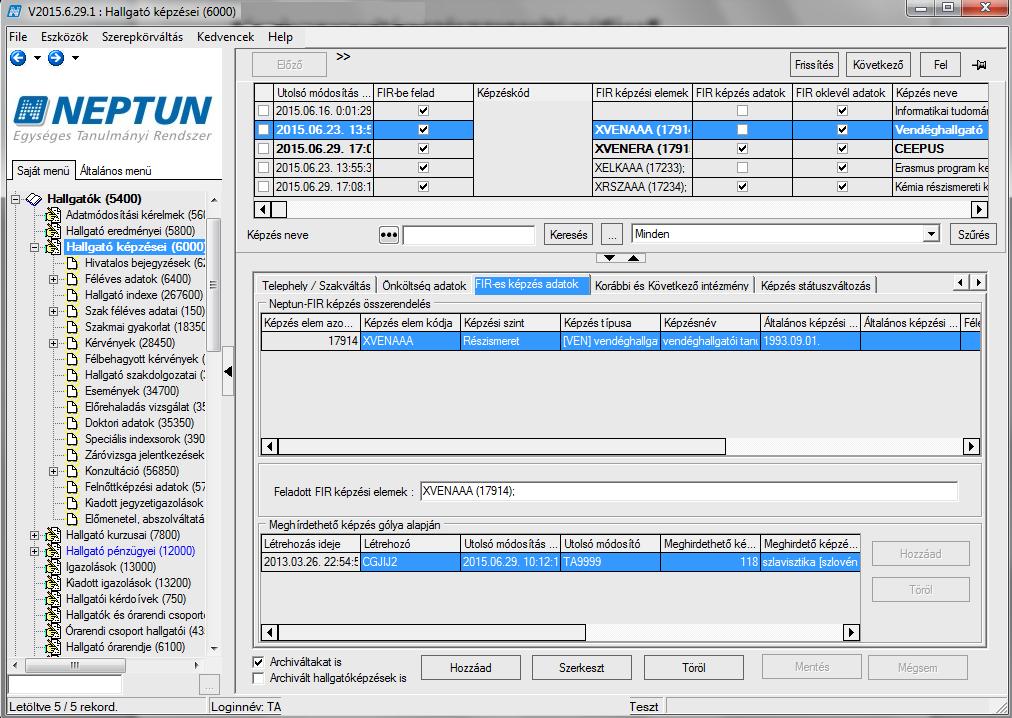
Task: Click the Eseményeк (34700) page icon
Action: pos(72,391)
